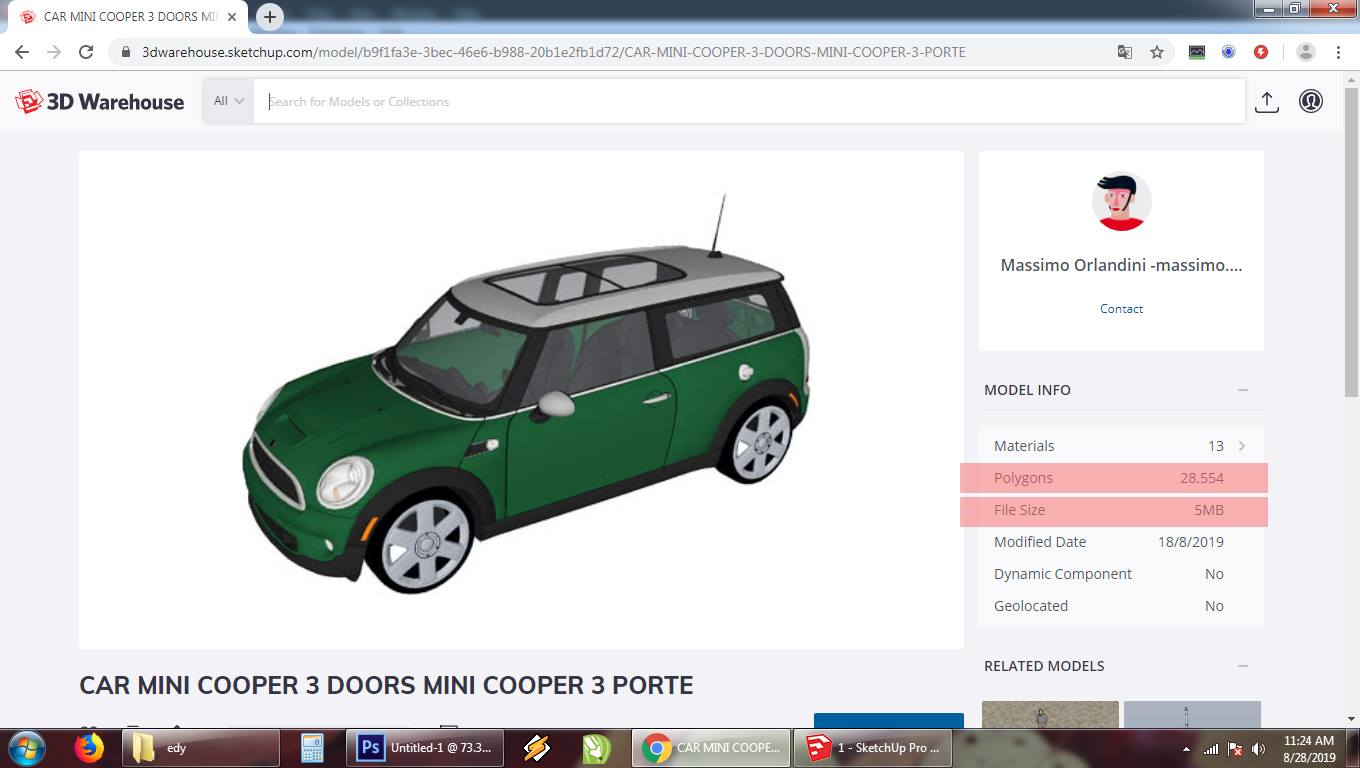Open the All search filter dropdown

[228, 101]
